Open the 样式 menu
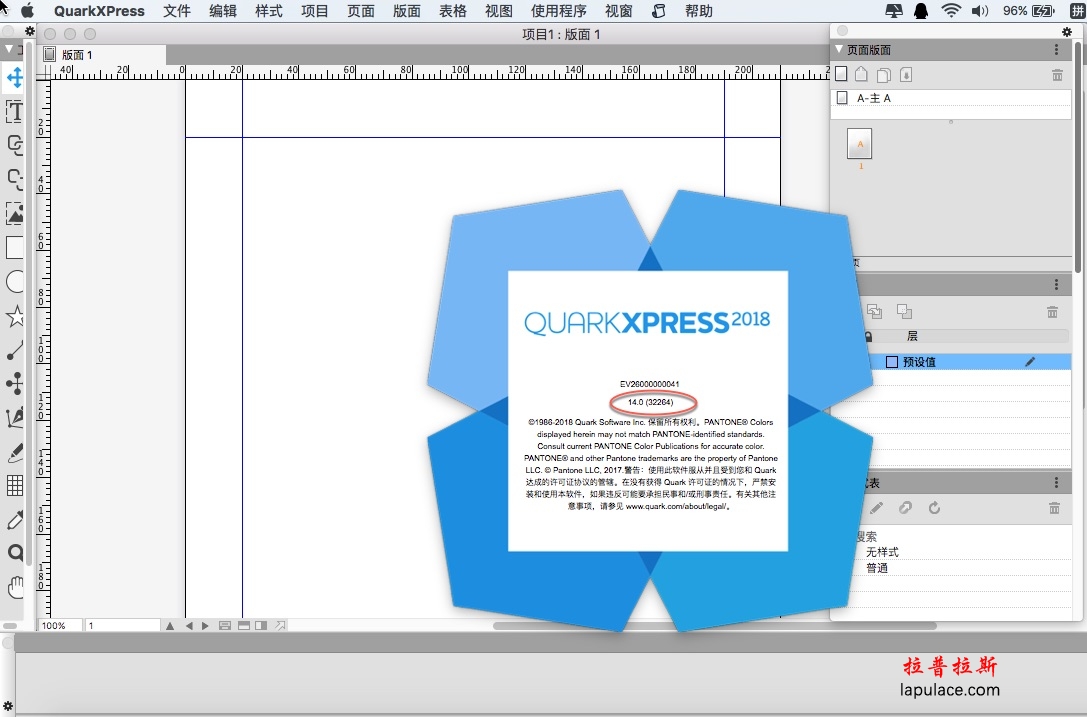Screen dimensions: 1087x717 [268, 11]
